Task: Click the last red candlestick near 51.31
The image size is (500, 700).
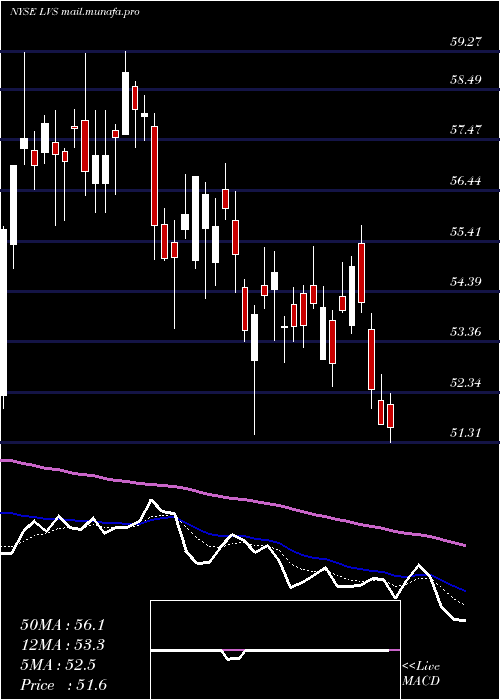Action: (391, 416)
